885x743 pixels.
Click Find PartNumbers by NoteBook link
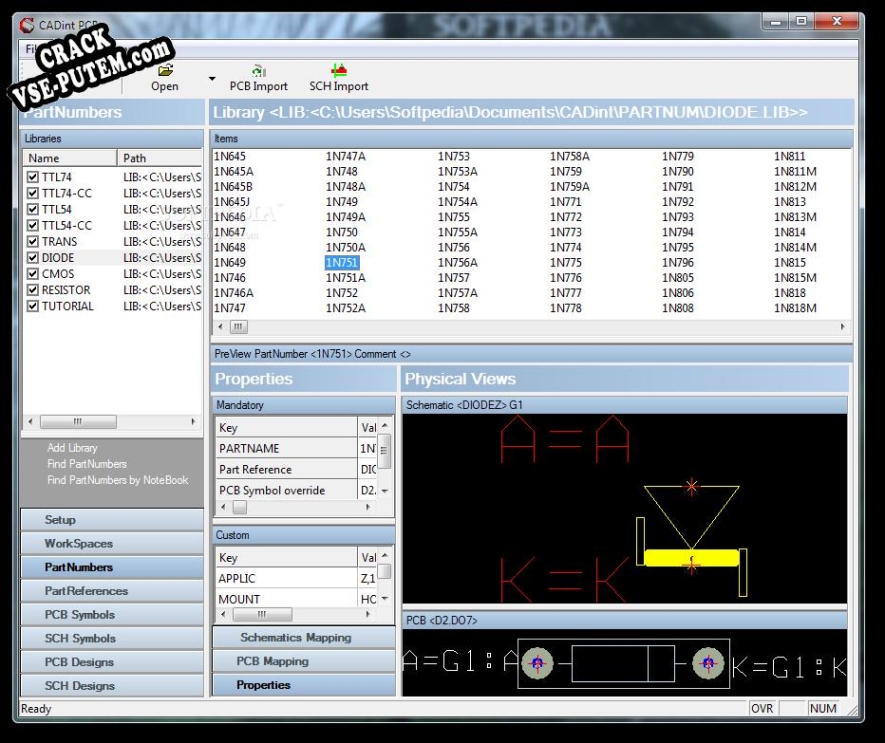[x=117, y=480]
